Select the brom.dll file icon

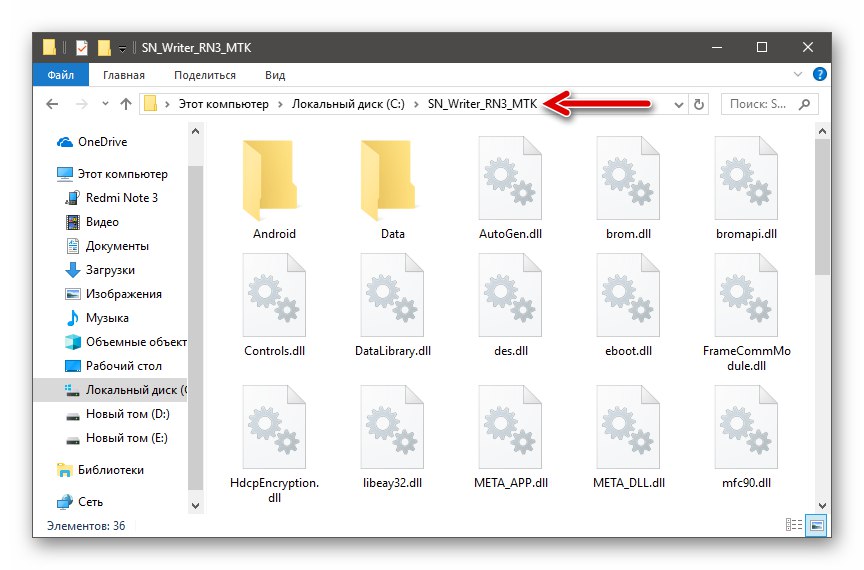coord(628,179)
